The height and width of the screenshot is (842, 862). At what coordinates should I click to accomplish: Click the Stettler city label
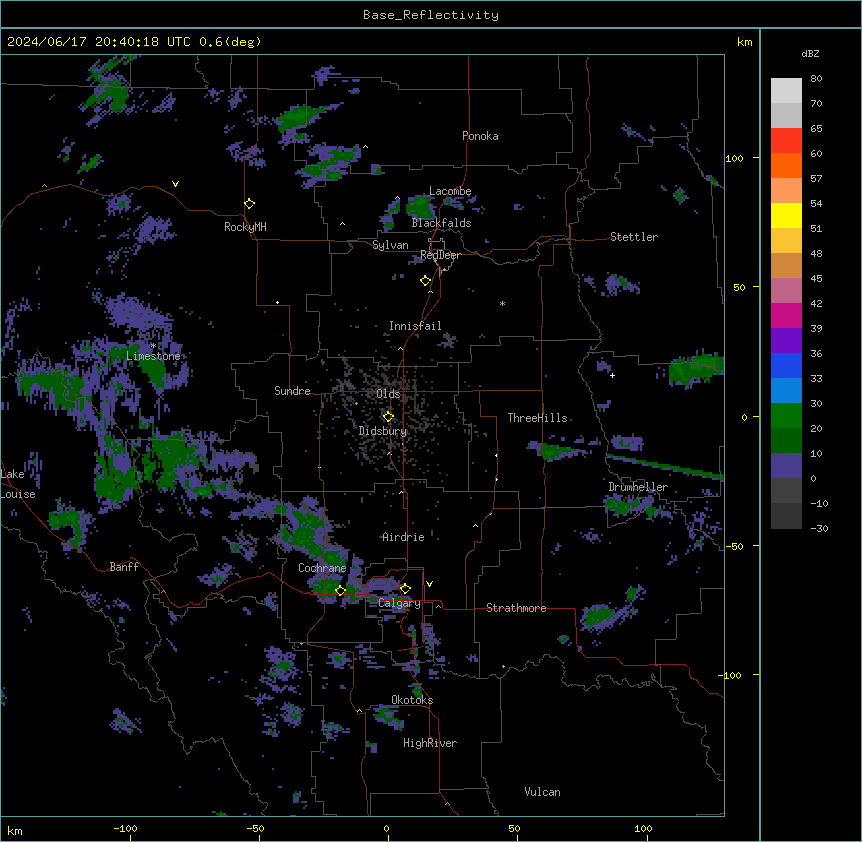pos(634,237)
